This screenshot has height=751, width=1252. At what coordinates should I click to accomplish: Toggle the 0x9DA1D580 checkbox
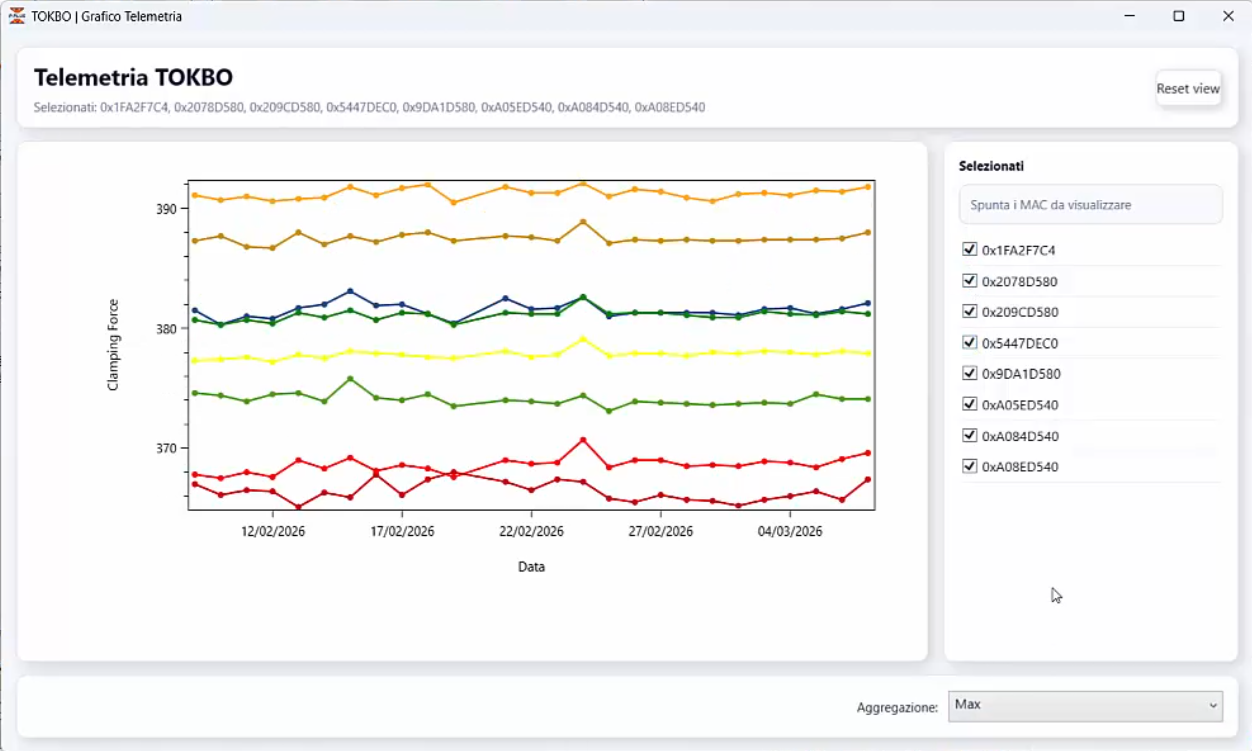[x=969, y=374]
